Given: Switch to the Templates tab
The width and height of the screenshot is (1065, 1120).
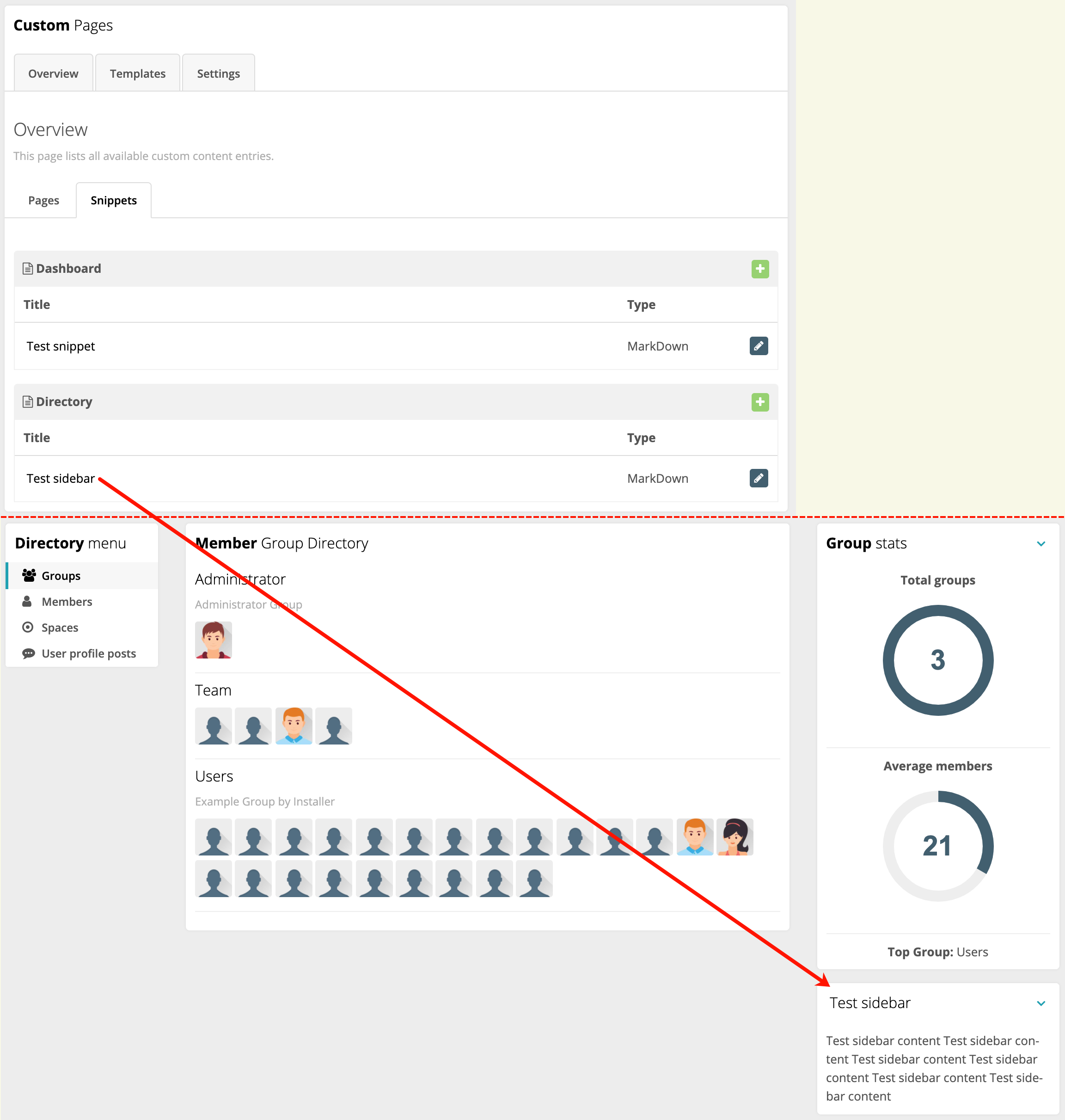Looking at the screenshot, I should coord(137,73).
